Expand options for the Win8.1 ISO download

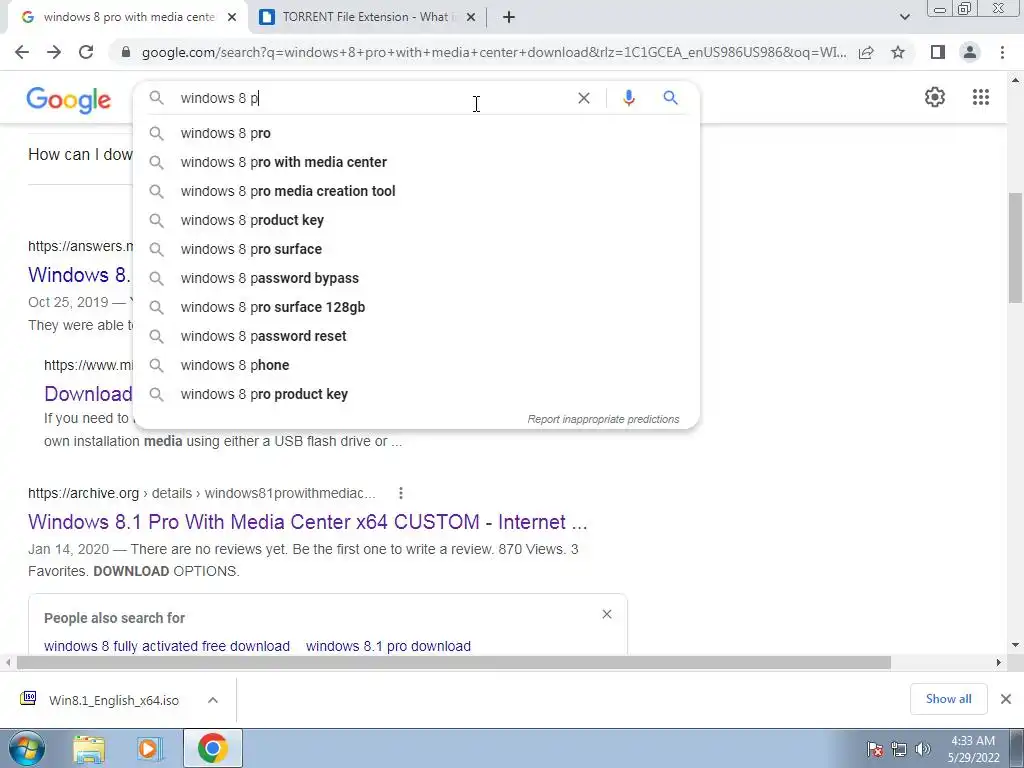[x=213, y=700]
